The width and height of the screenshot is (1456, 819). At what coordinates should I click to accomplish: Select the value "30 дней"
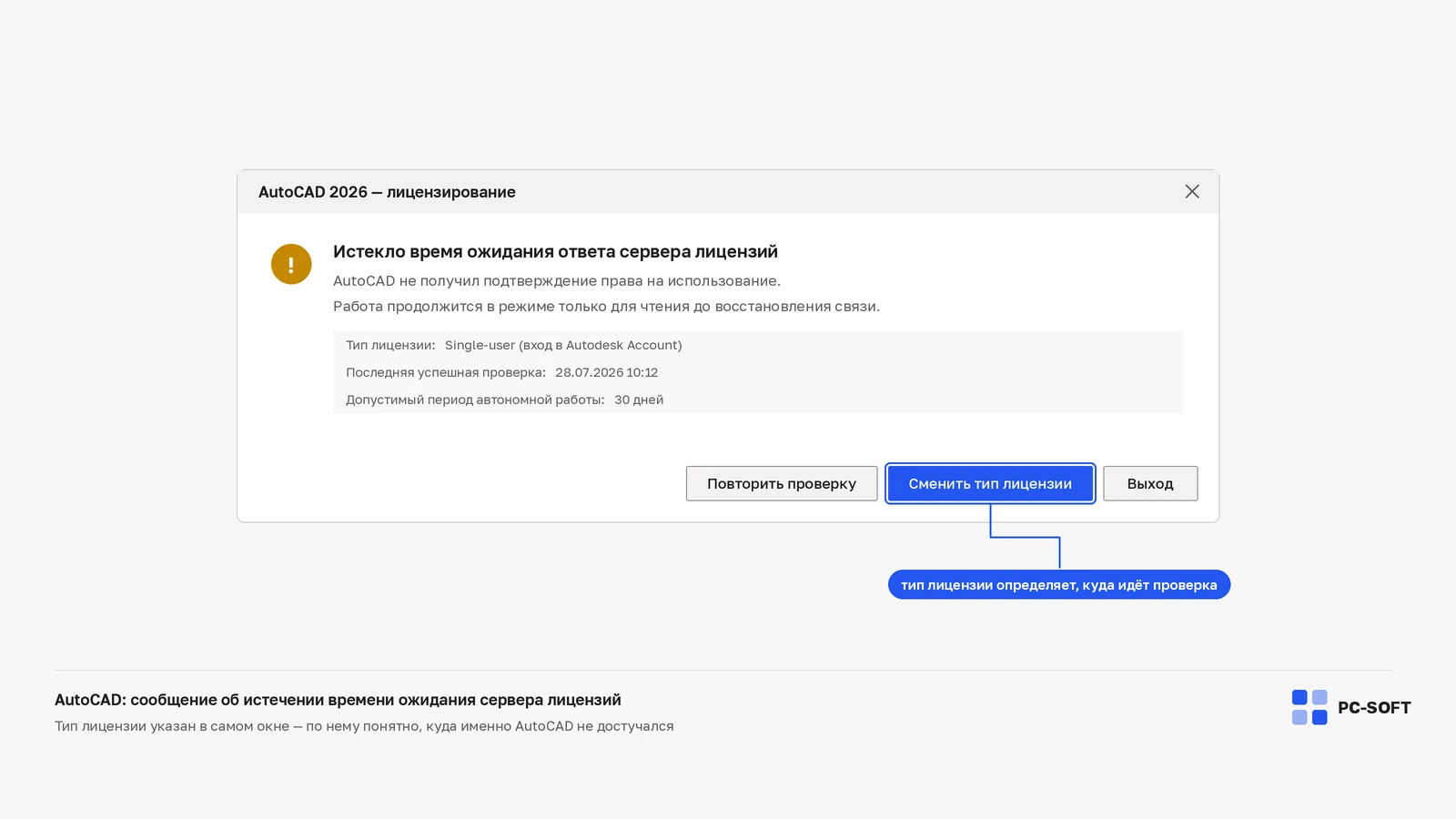639,399
